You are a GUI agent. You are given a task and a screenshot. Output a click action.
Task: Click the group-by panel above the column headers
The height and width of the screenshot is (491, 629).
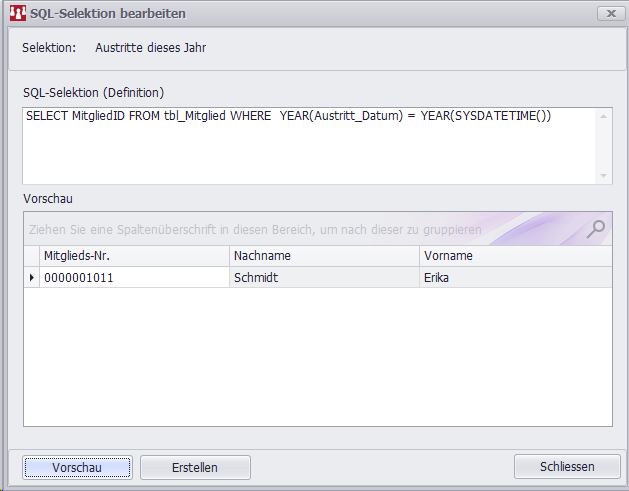(x=300, y=229)
